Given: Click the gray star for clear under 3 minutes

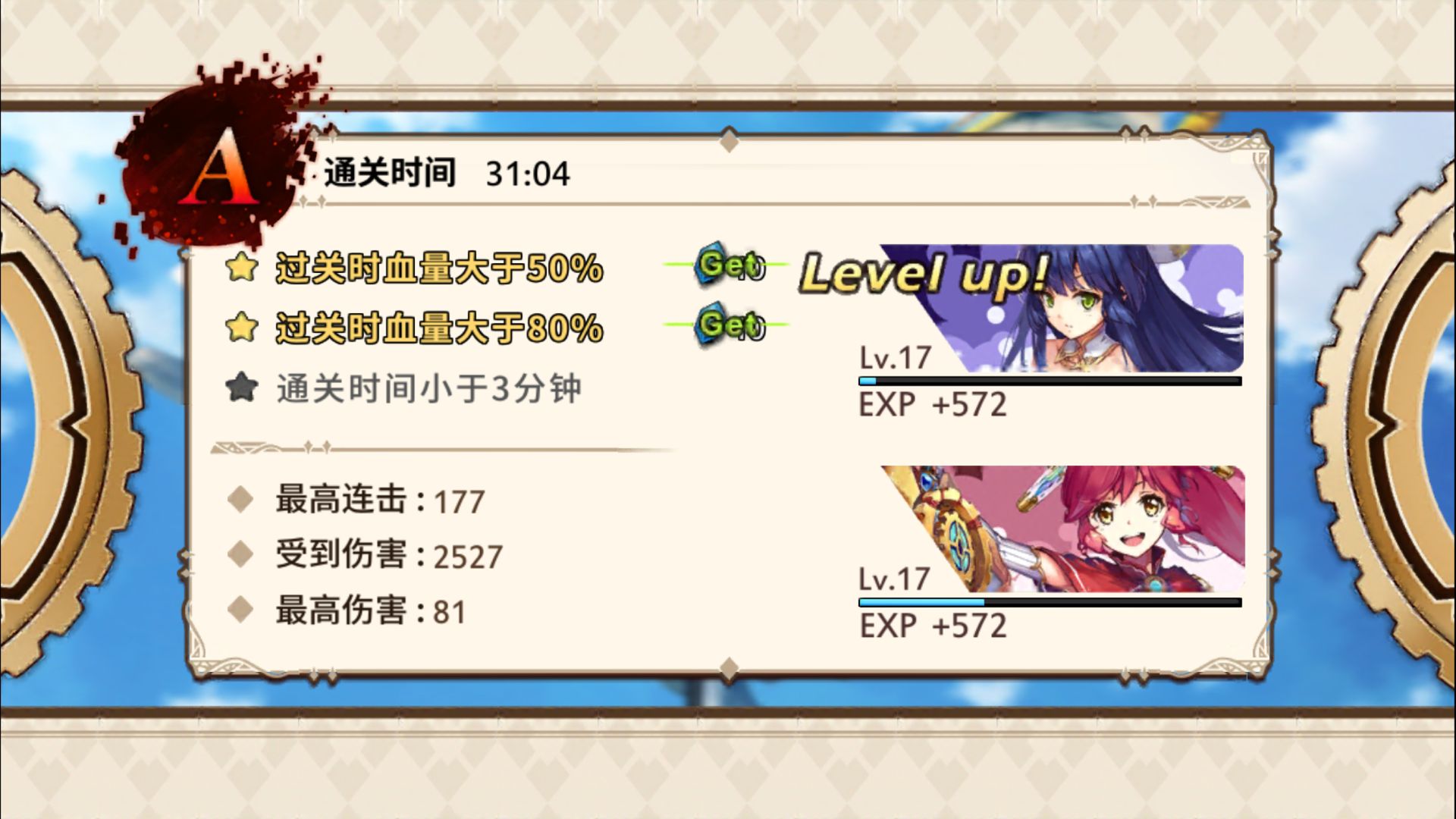Looking at the screenshot, I should 241,388.
